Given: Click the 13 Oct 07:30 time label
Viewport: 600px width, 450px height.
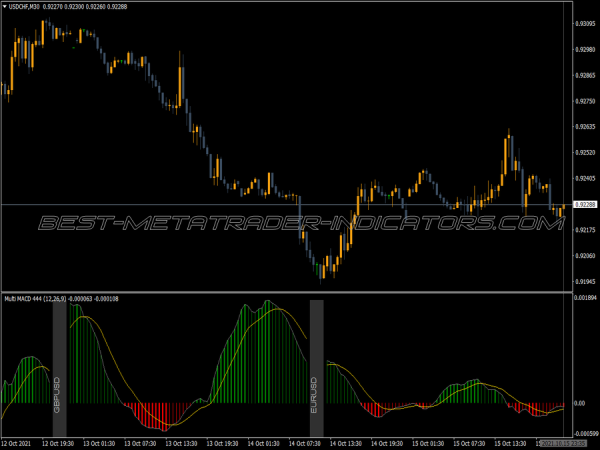Looking at the screenshot, I should 140,443.
